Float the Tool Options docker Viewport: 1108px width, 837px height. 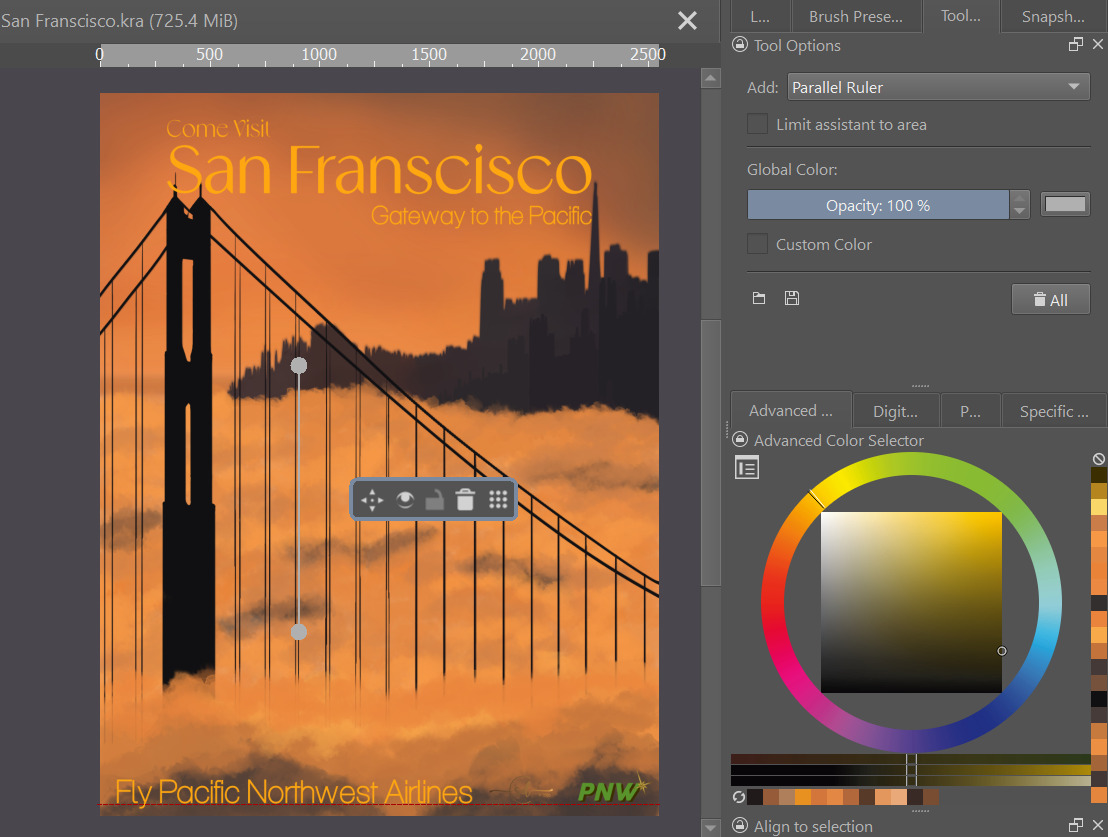[x=1076, y=45]
